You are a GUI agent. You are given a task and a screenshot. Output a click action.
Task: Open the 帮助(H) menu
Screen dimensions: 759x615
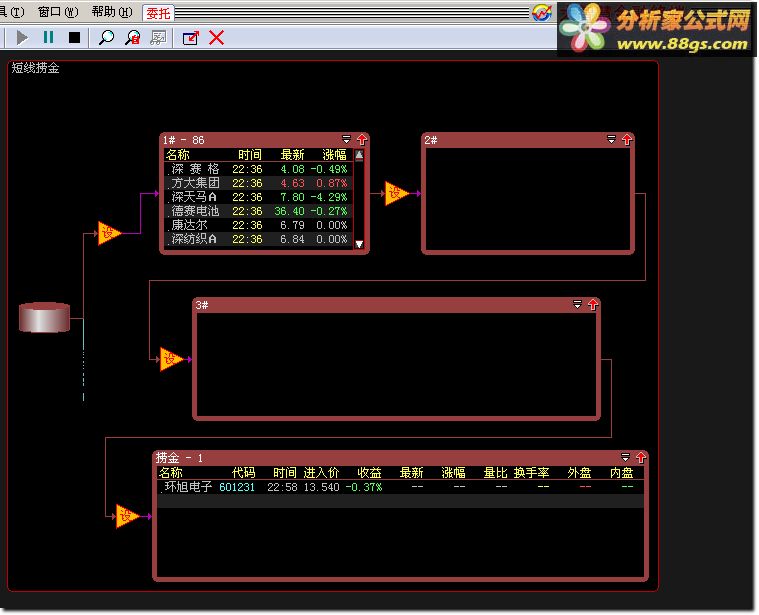coord(112,12)
